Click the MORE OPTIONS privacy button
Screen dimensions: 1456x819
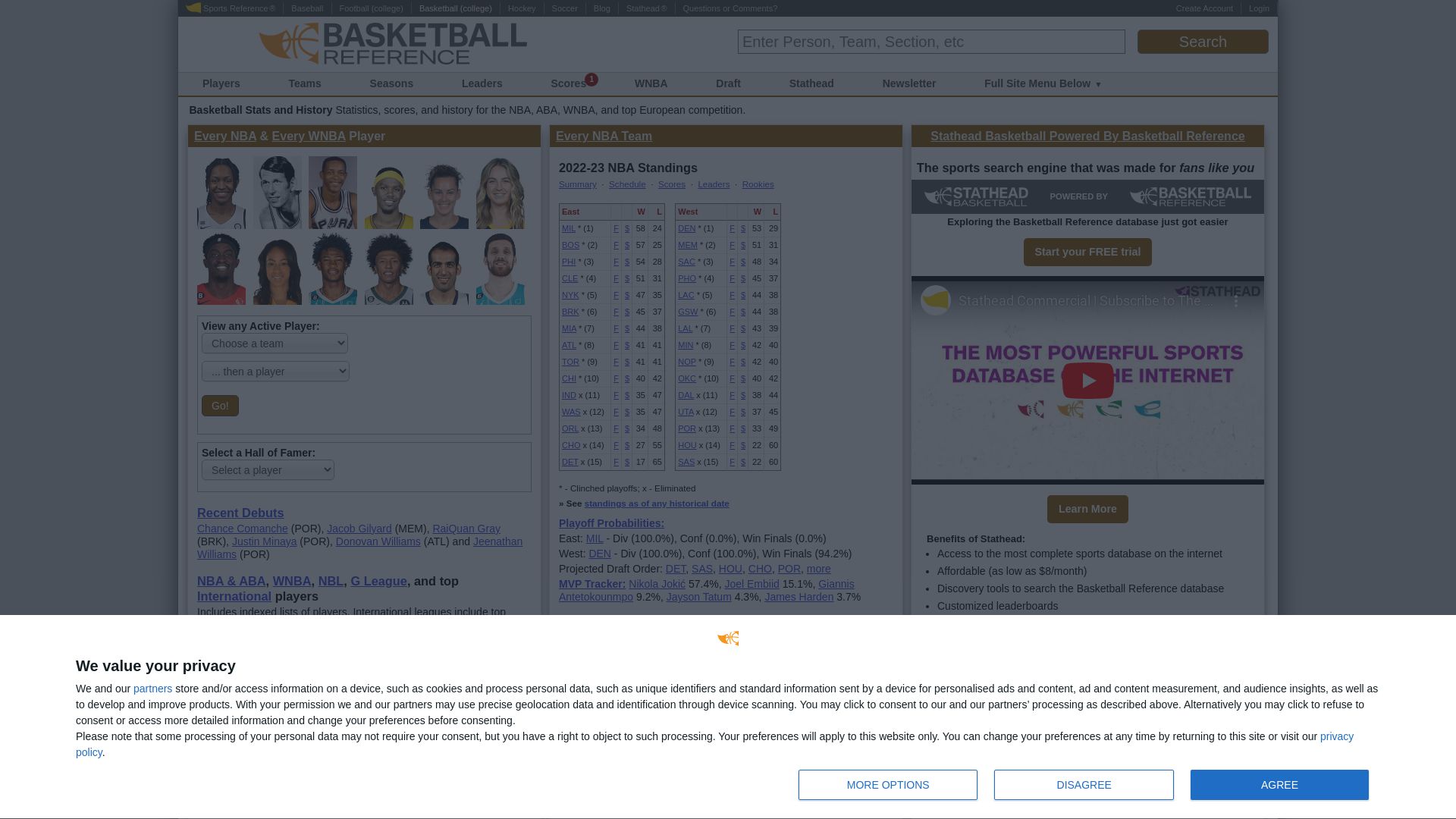click(887, 785)
